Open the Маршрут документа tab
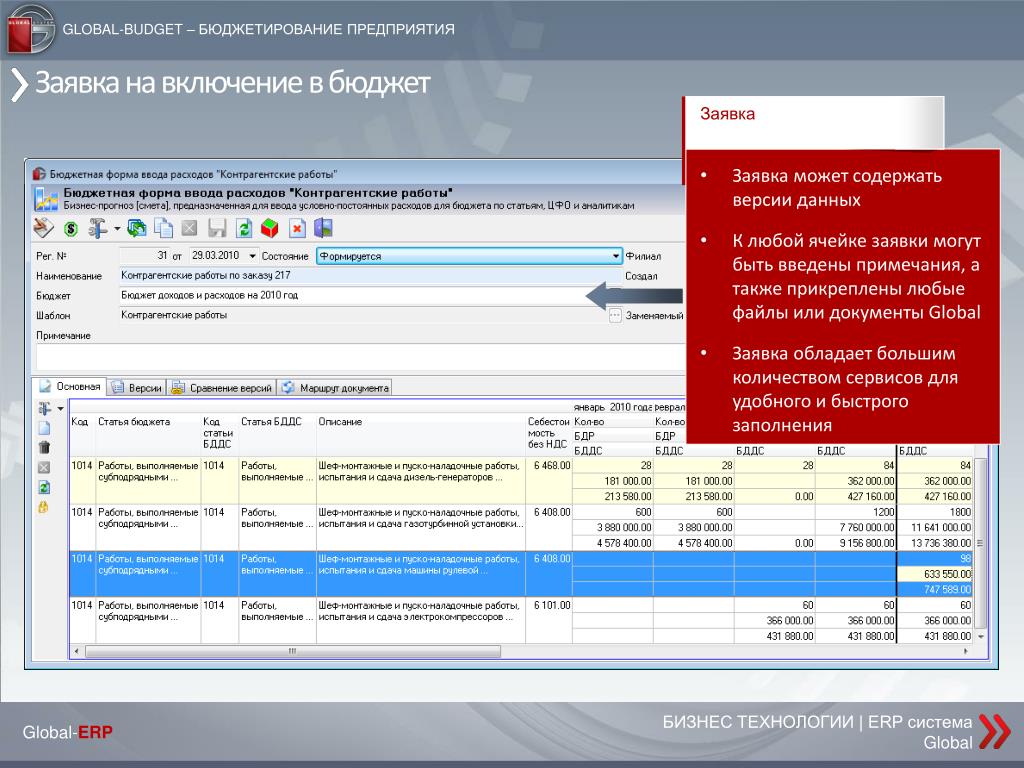The height and width of the screenshot is (768, 1024). [335, 388]
